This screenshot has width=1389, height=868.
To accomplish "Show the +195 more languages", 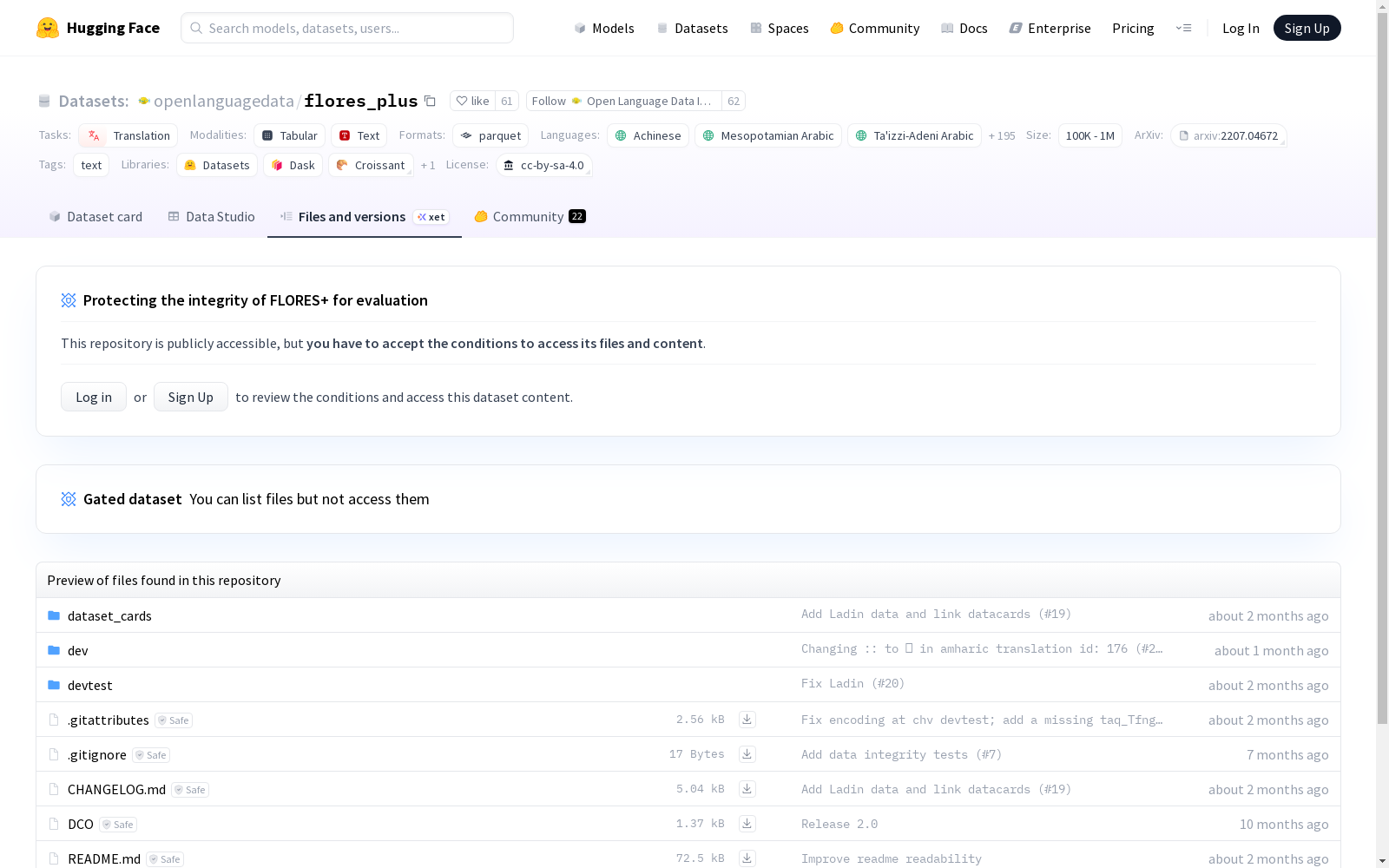I will click(1002, 135).
